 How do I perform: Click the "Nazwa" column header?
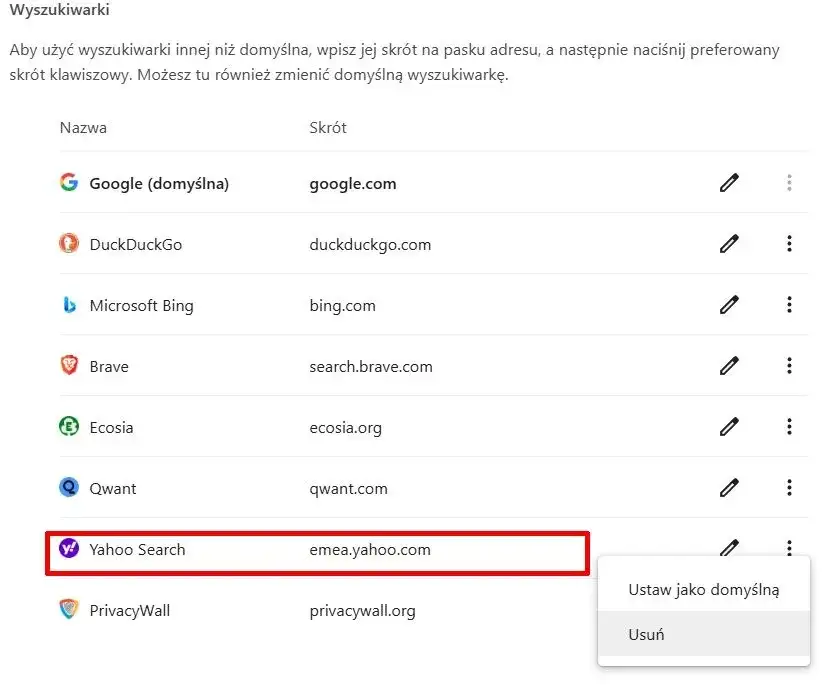(x=83, y=127)
